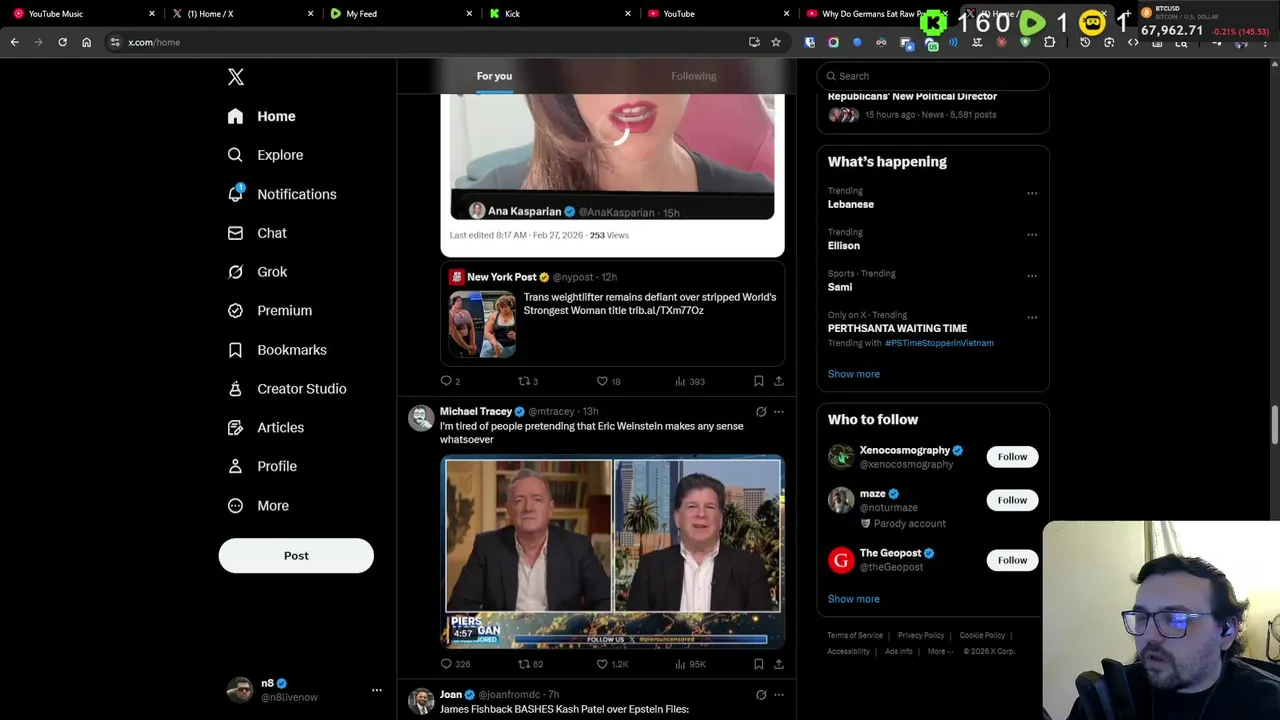Open the More menu in sidebar
Viewport: 1280px width, 720px height.
(x=258, y=506)
